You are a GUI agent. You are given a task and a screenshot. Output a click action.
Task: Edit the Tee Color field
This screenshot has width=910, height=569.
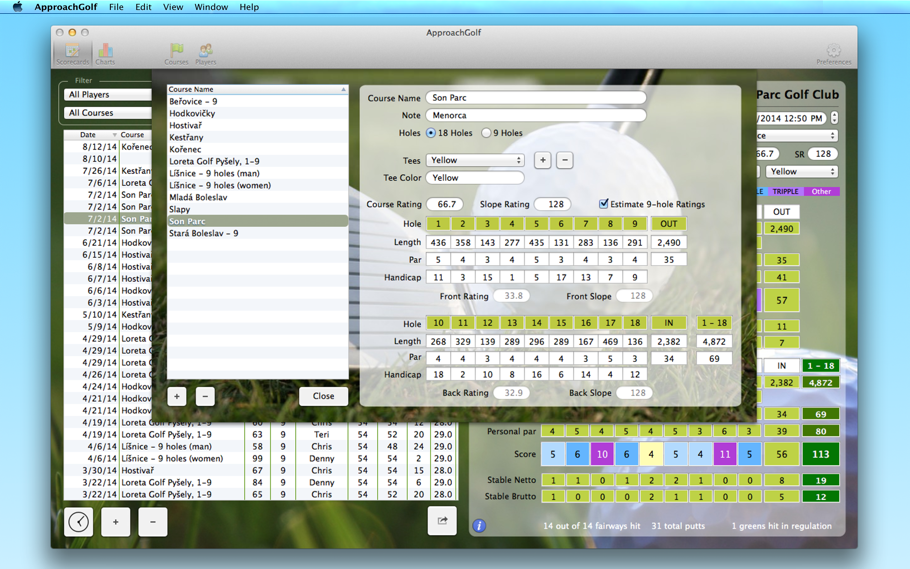(x=475, y=178)
